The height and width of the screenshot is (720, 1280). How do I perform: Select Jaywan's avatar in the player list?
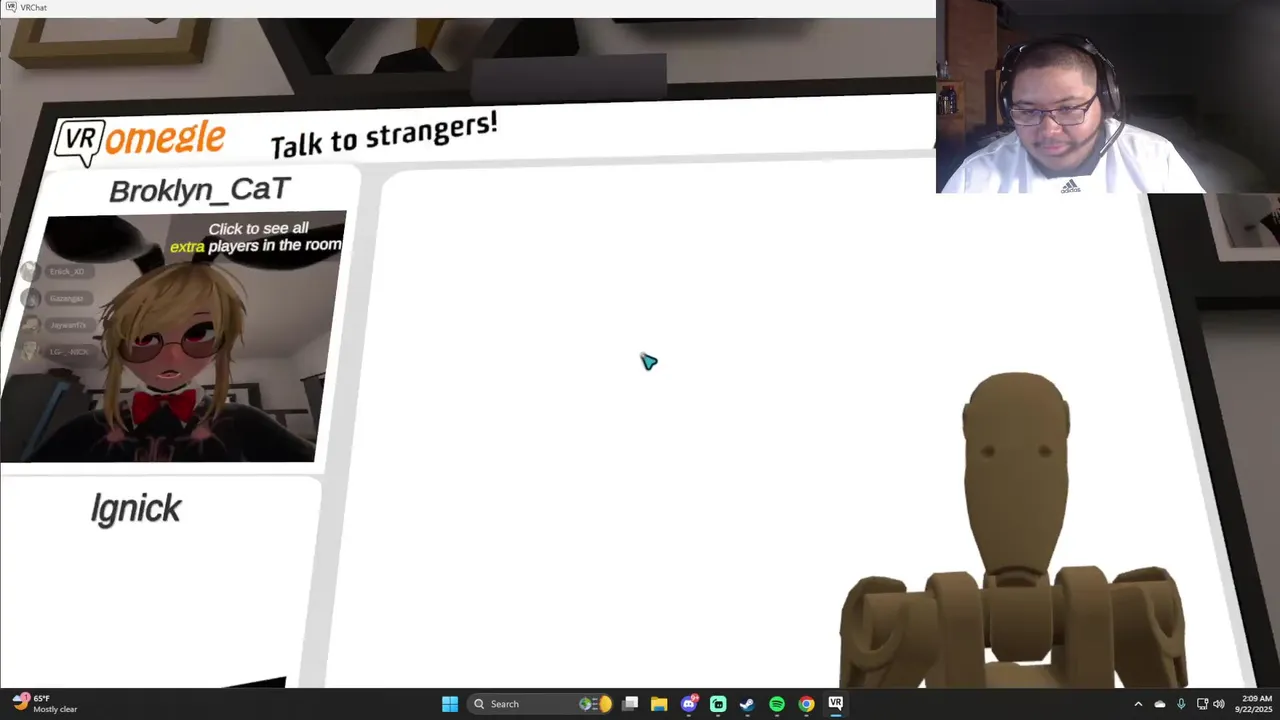[31, 325]
